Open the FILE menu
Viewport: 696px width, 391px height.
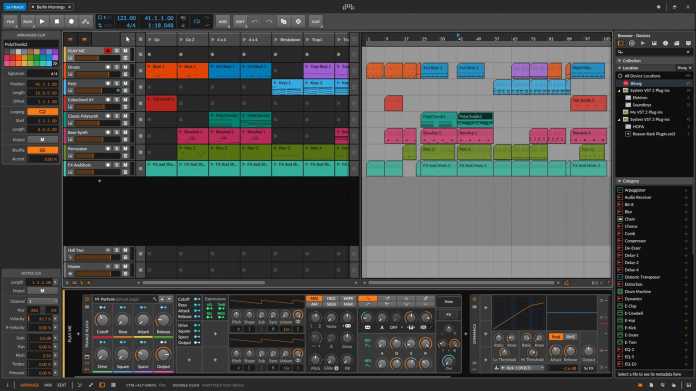coord(10,21)
